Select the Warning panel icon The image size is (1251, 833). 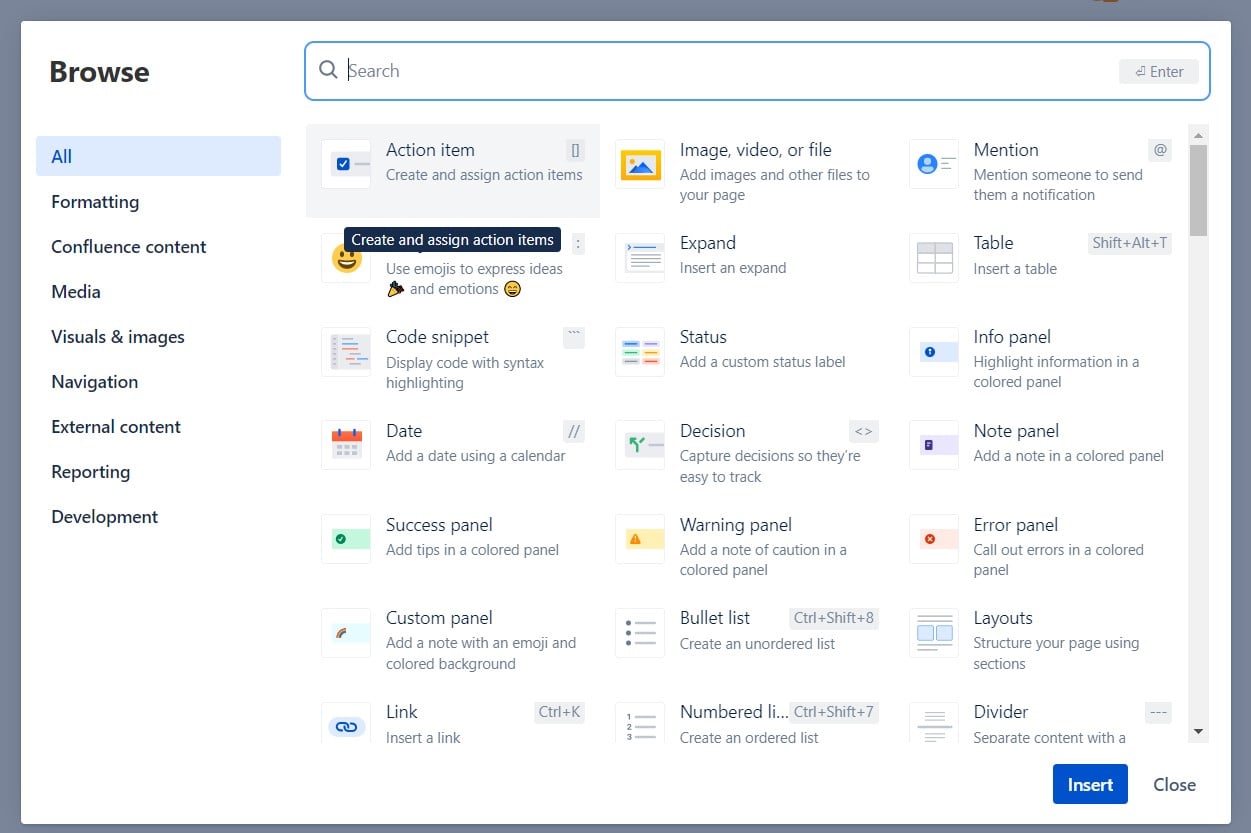pos(640,539)
